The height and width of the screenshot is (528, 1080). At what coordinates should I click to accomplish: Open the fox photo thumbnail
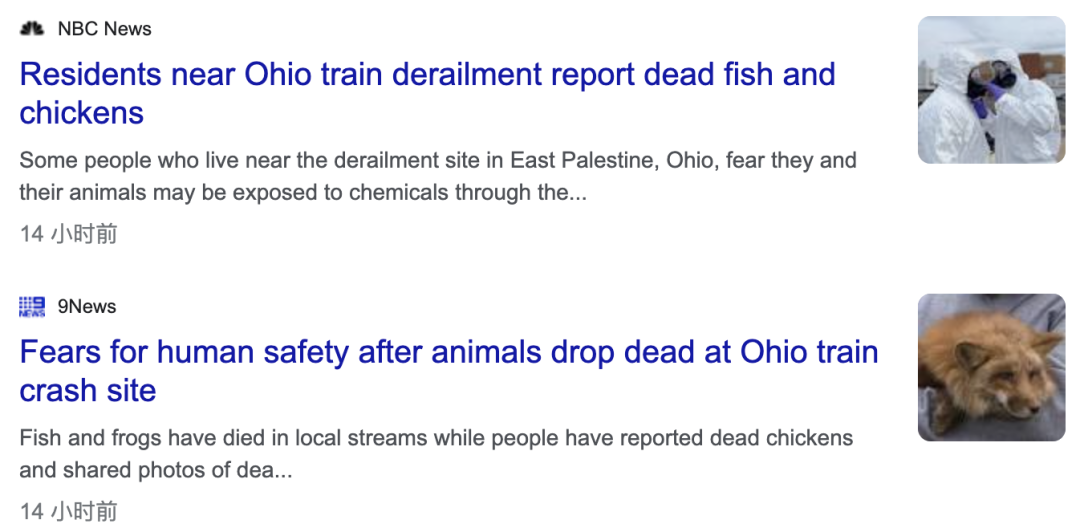click(991, 367)
